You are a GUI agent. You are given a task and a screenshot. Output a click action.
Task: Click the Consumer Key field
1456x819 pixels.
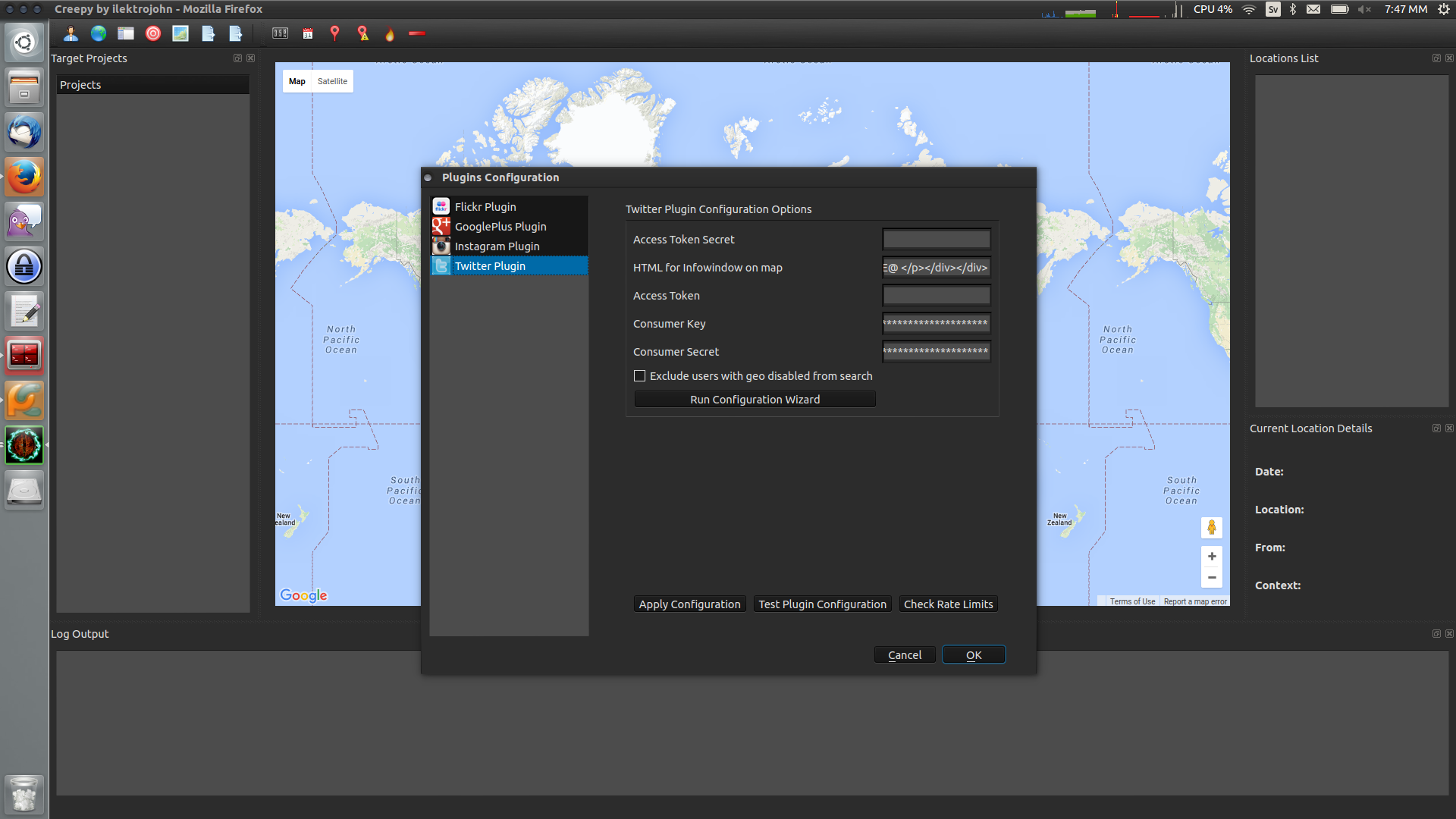(937, 323)
